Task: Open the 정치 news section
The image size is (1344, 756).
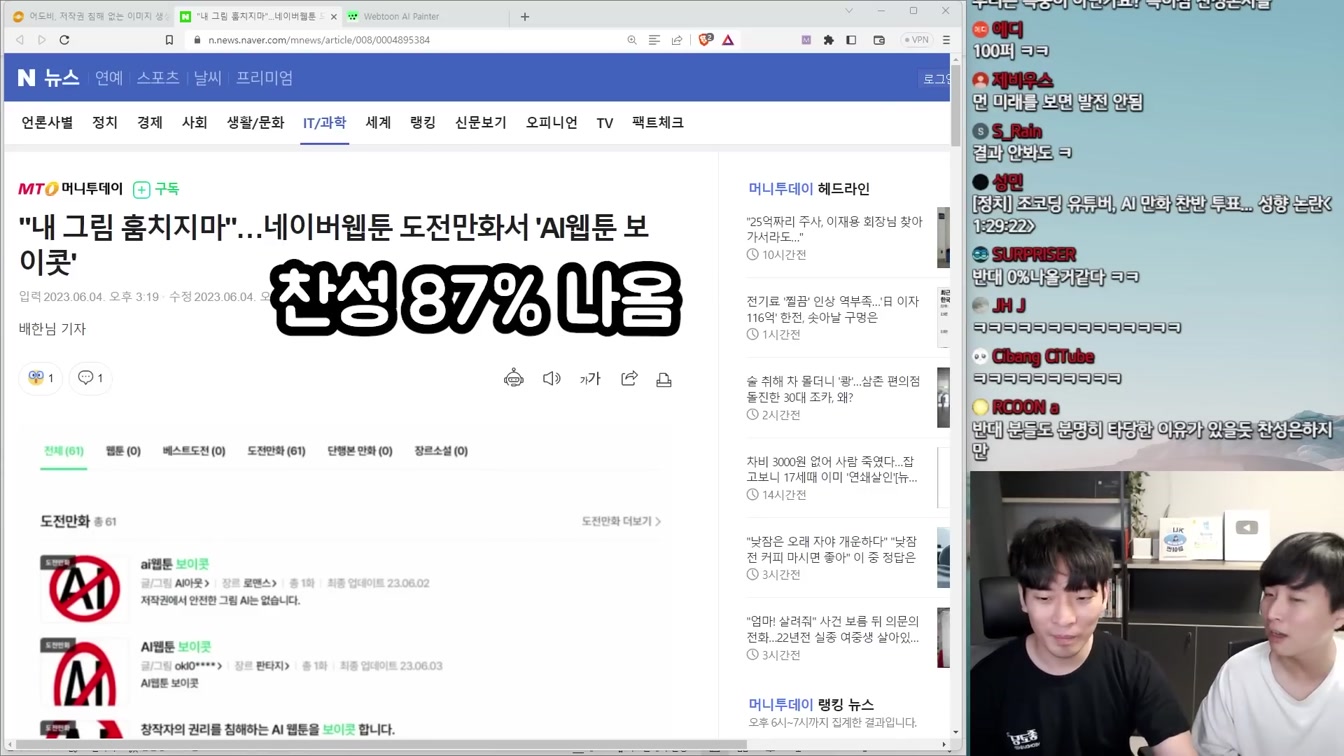Action: click(105, 123)
